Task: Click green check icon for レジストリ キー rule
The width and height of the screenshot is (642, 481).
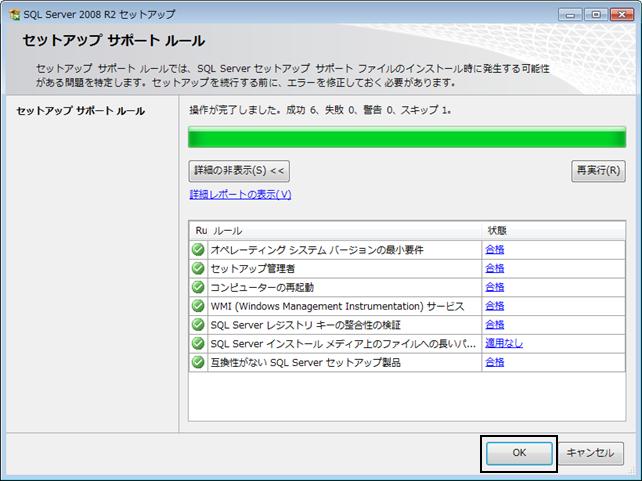Action: coord(198,325)
